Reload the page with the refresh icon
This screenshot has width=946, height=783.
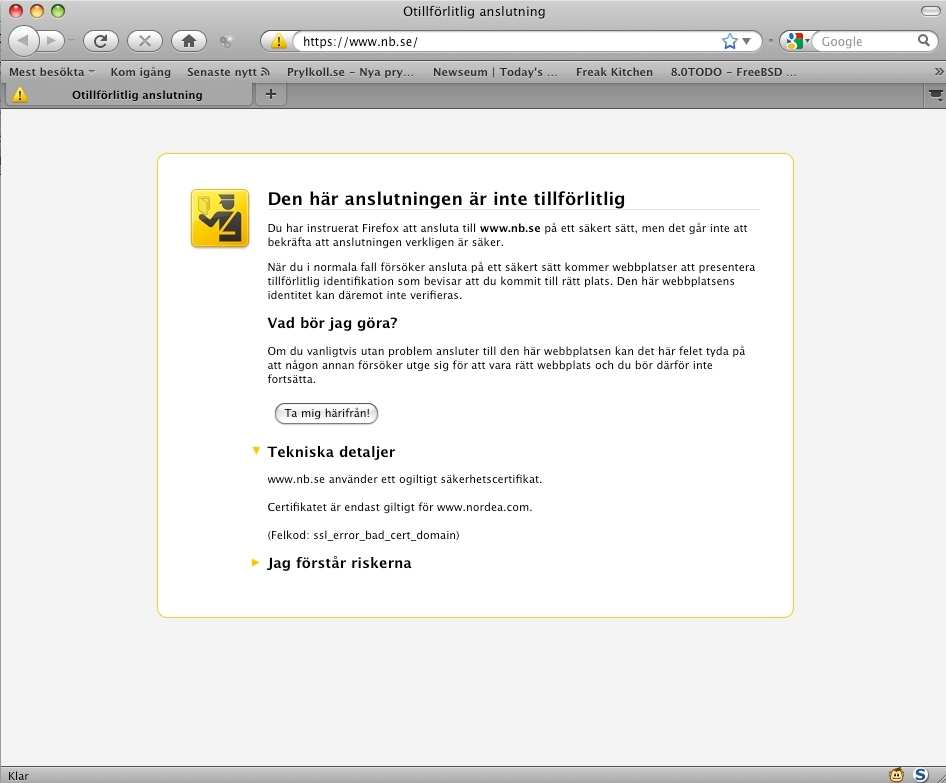100,41
